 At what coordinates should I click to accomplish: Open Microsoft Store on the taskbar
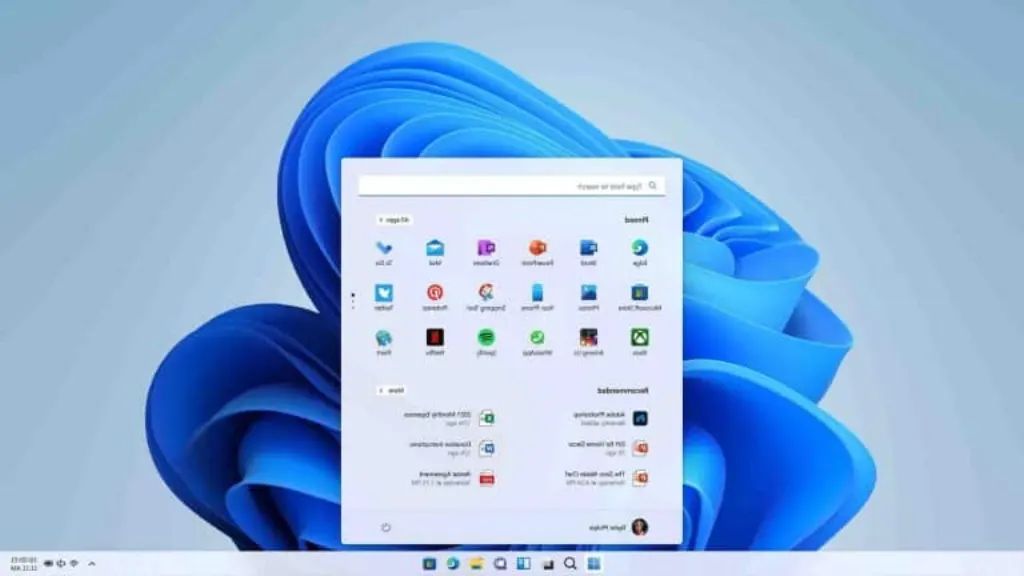[429, 564]
